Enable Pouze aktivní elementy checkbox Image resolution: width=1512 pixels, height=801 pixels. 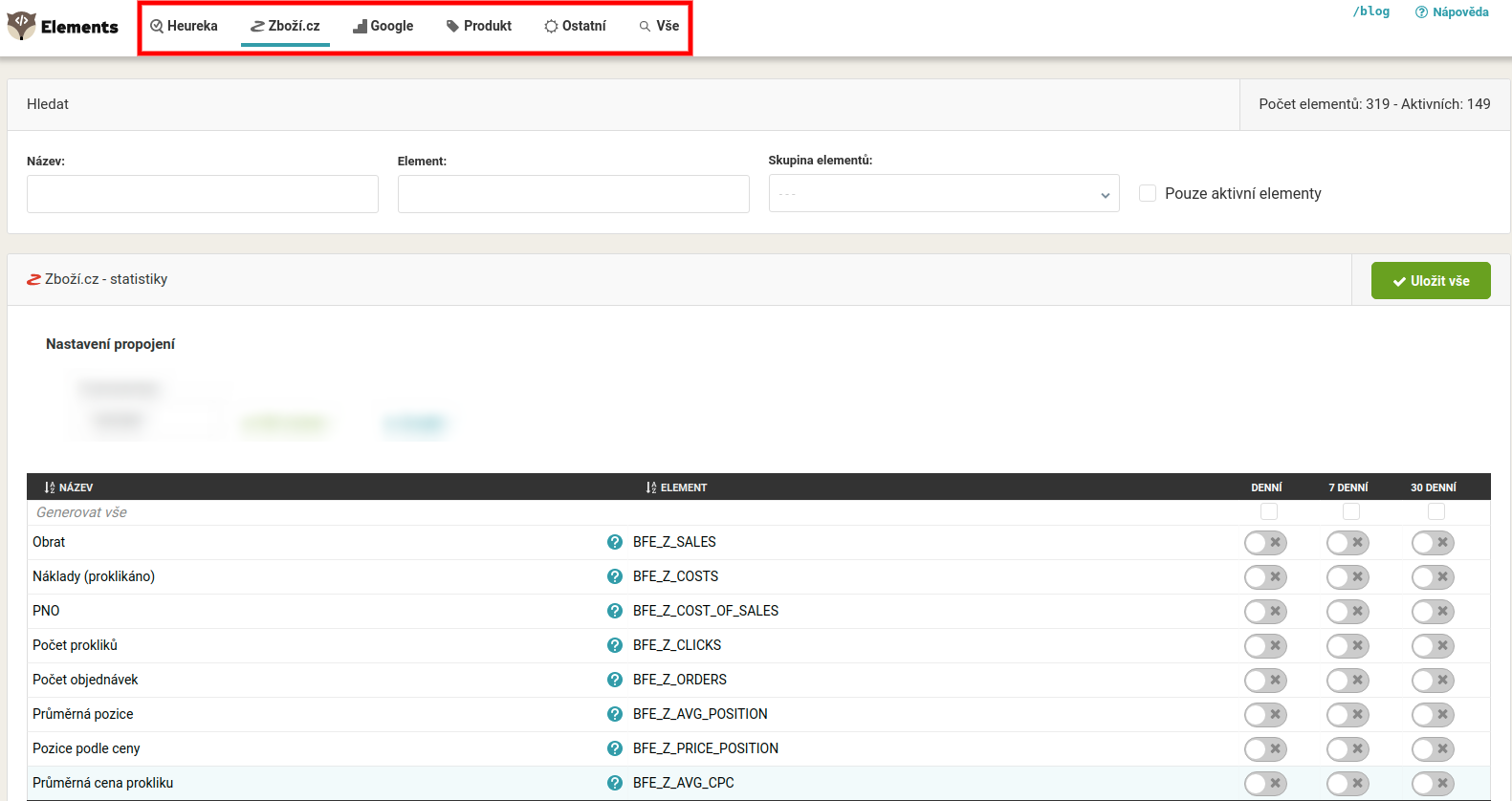[1148, 193]
